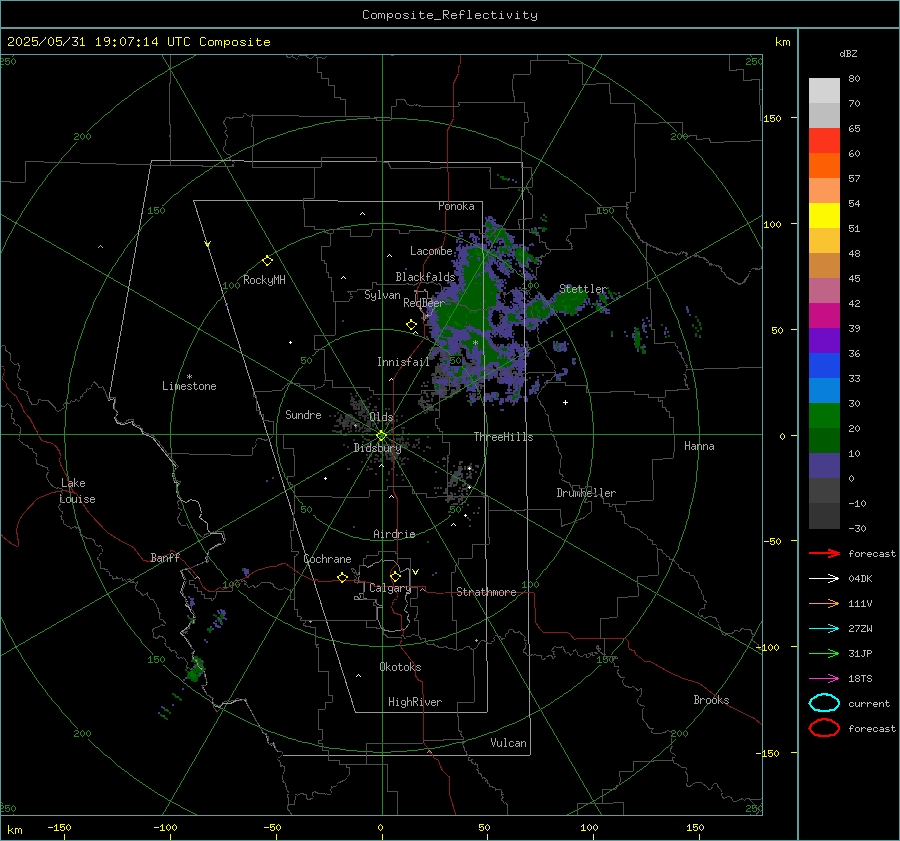
Task: Click the cyan current ellipse legend icon
Action: coord(824,703)
